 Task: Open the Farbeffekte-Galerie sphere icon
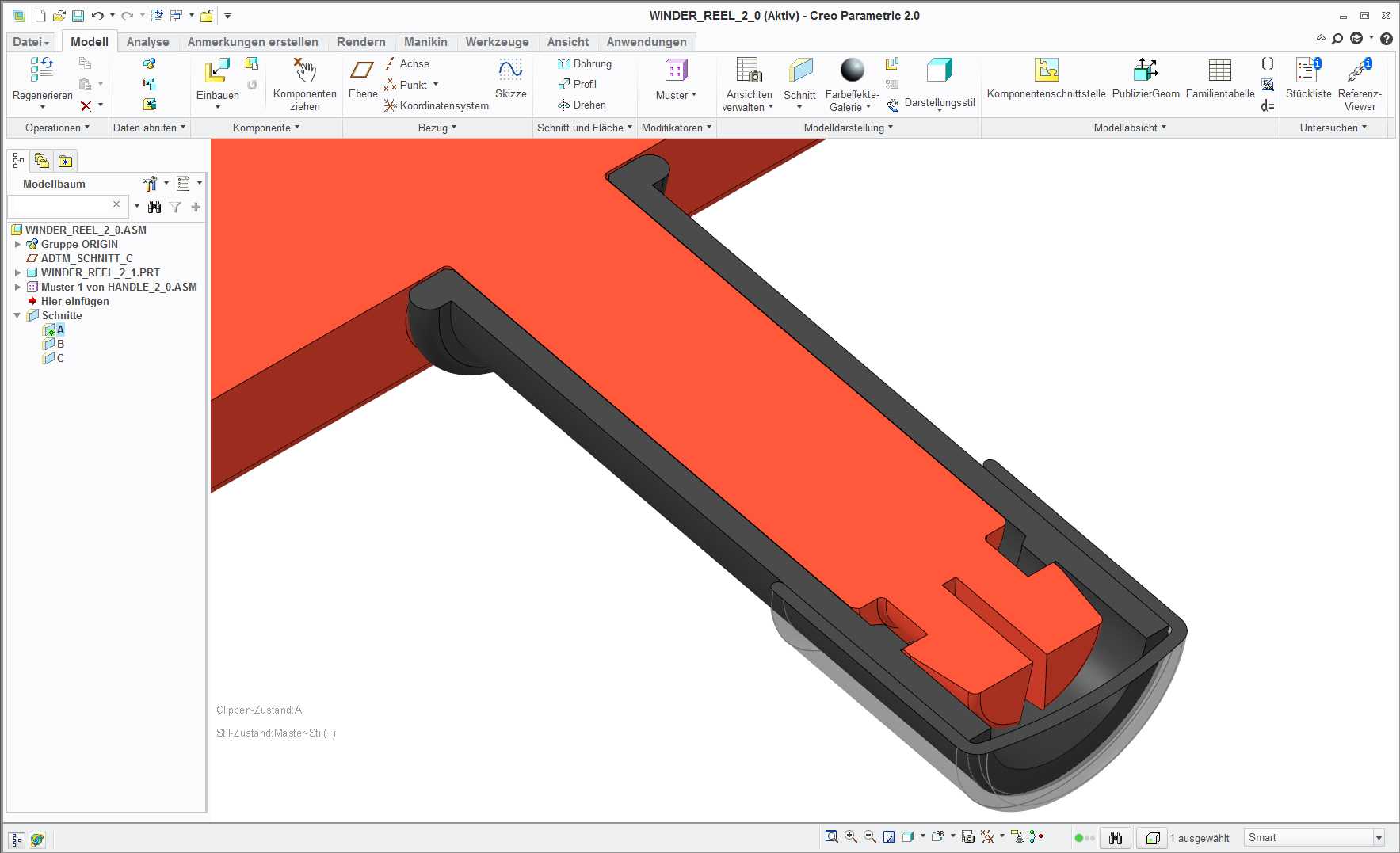(852, 70)
